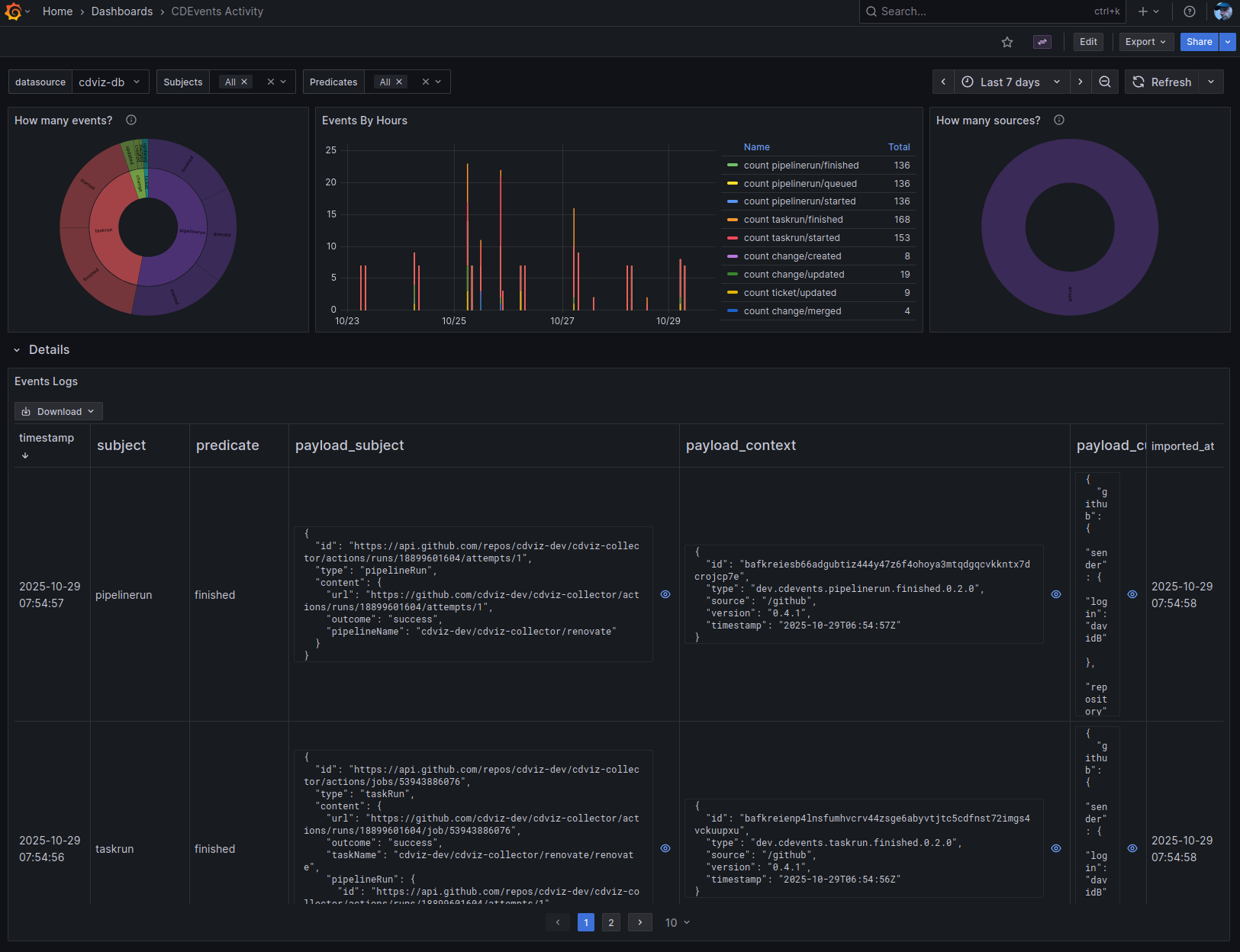
Task: Zoom out the time range
Action: 1105,82
